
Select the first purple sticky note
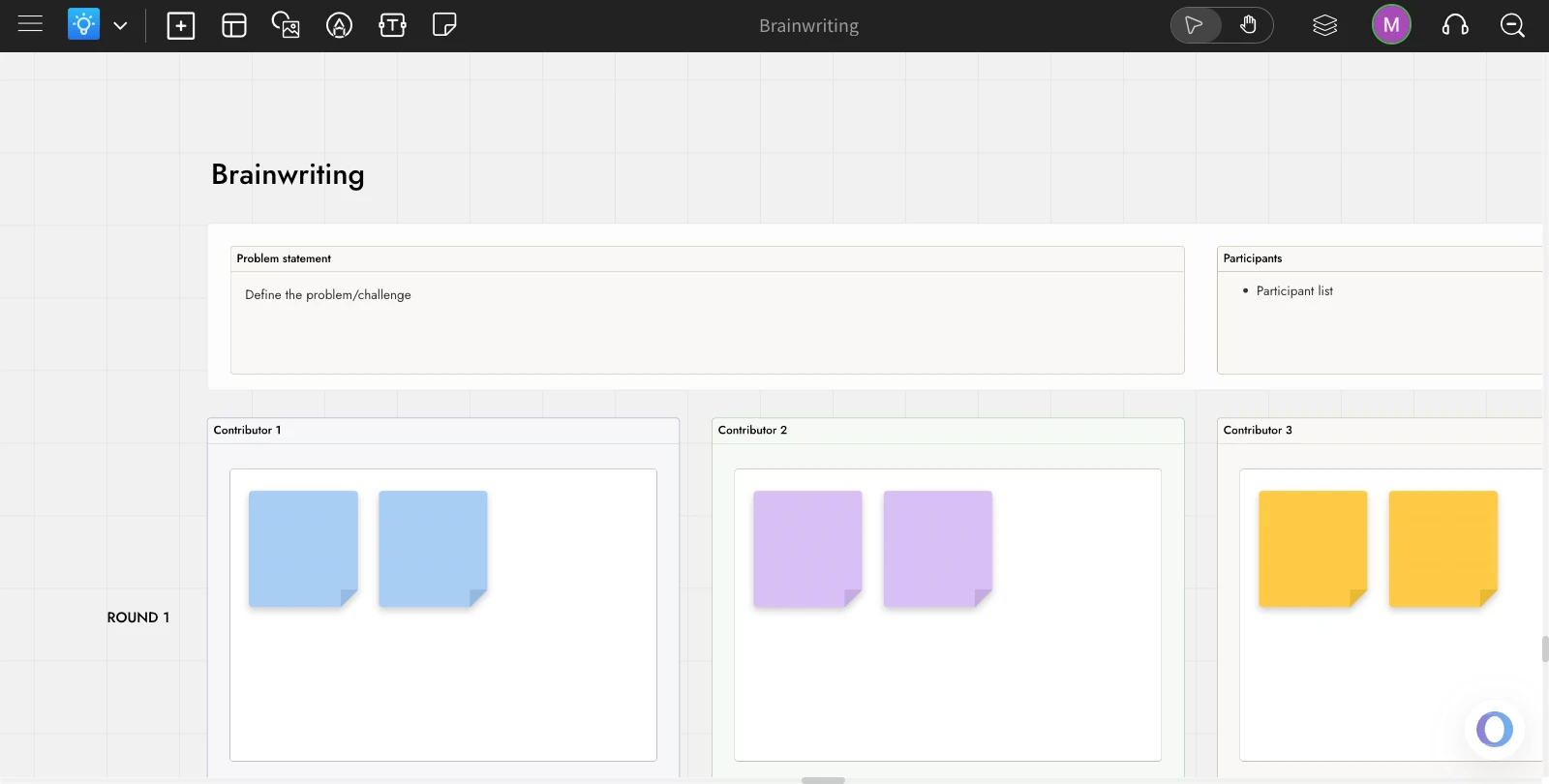807,549
